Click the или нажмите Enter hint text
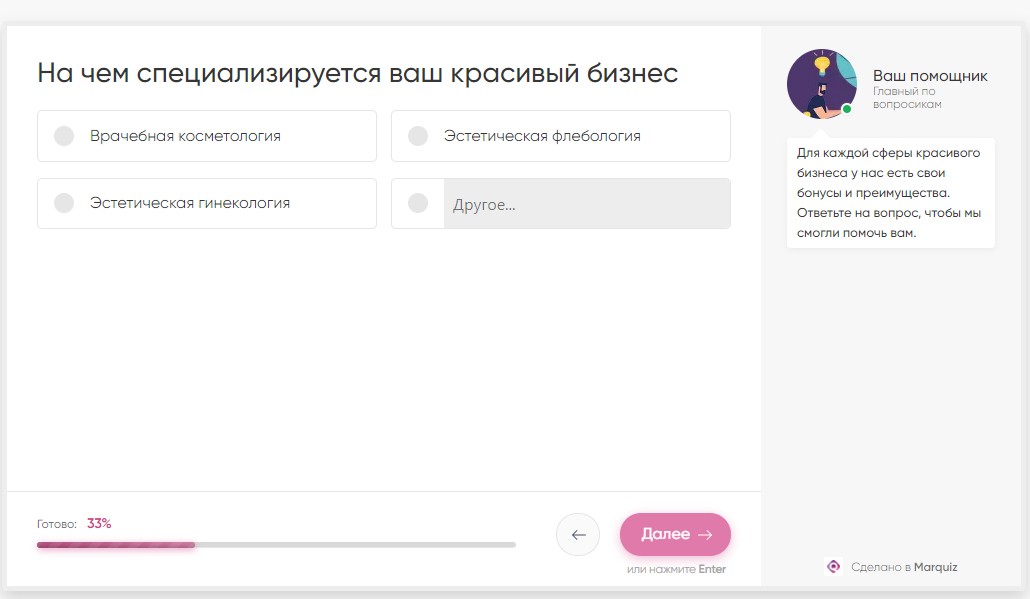Image resolution: width=1030 pixels, height=599 pixels. pos(675,568)
